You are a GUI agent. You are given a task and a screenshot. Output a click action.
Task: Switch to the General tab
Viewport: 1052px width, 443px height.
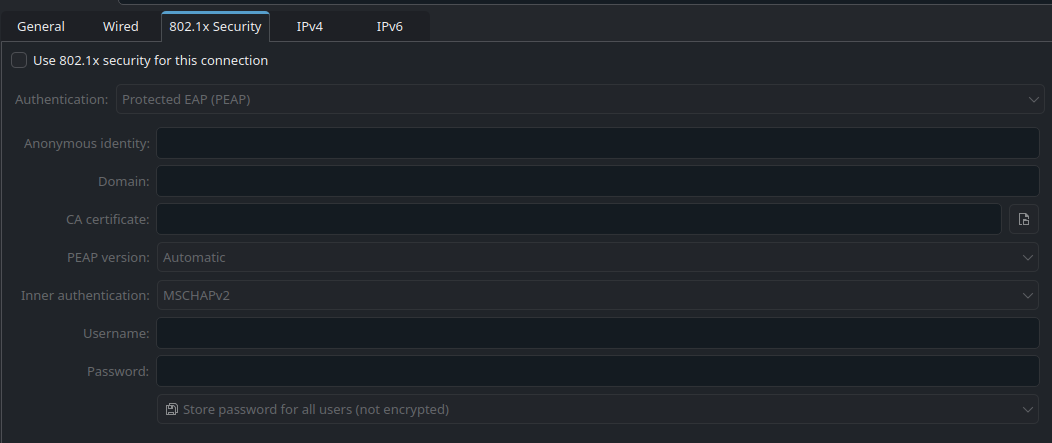tap(41, 27)
